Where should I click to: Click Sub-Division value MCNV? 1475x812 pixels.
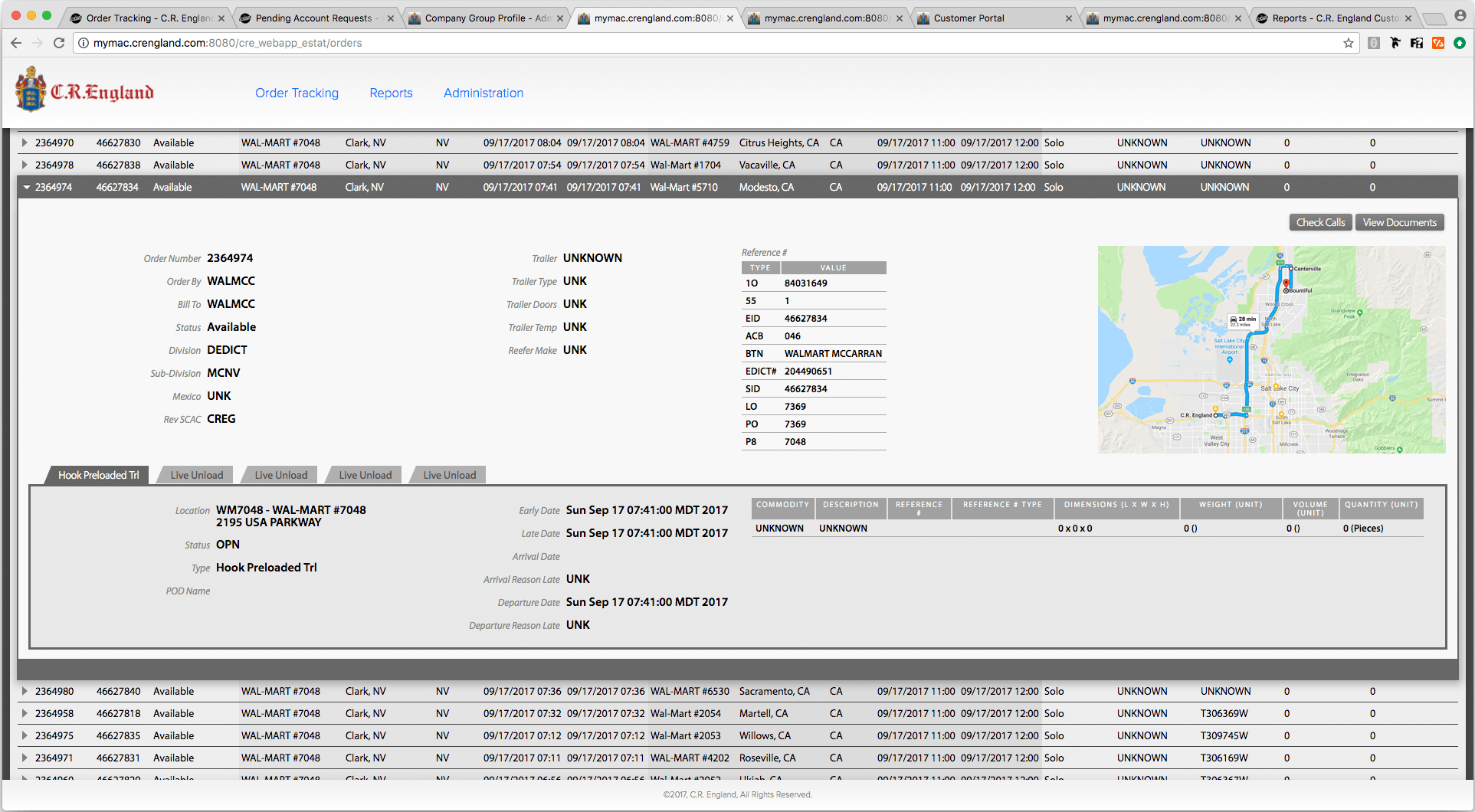(x=224, y=373)
